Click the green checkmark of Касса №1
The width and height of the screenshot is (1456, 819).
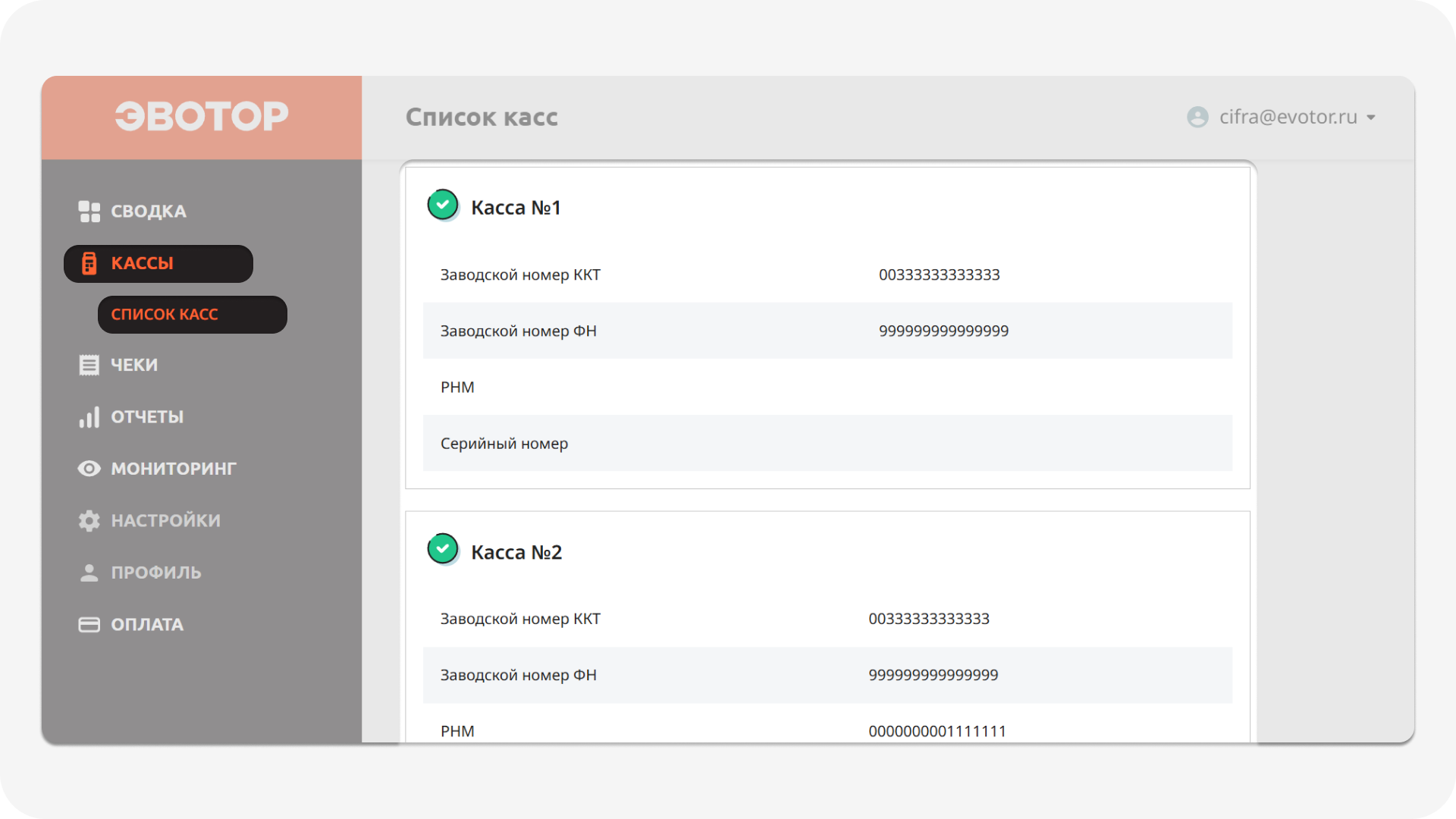tap(443, 205)
